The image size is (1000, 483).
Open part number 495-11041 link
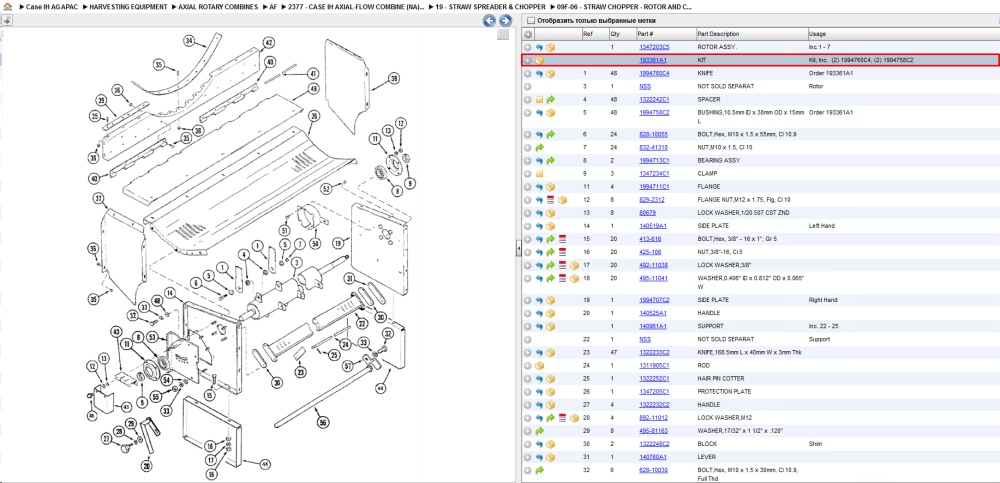click(x=653, y=278)
